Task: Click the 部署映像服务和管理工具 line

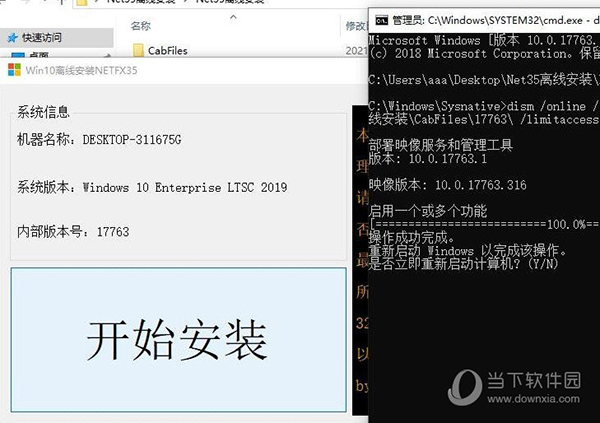Action: 440,145
